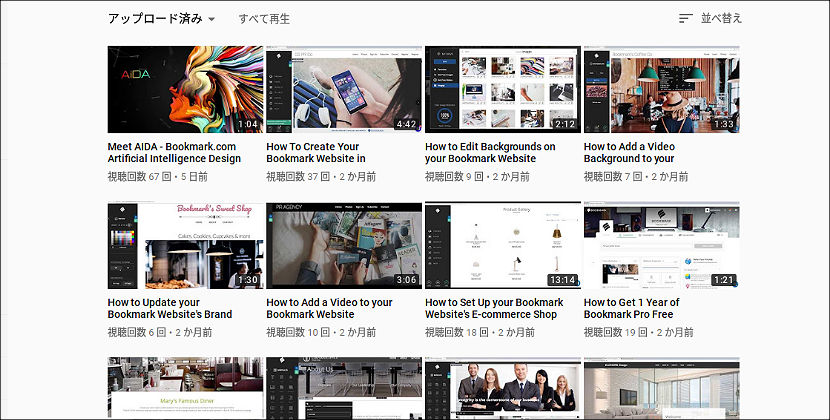Click the 1:04 duration badge
830x420 pixels.
(248, 124)
